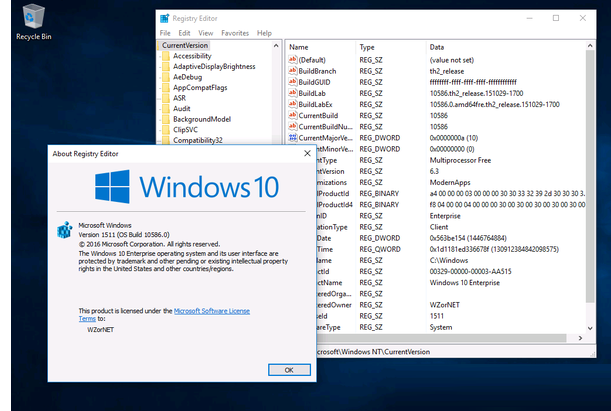
Task: Select the AeDebug folder icon
Action: click(x=165, y=77)
